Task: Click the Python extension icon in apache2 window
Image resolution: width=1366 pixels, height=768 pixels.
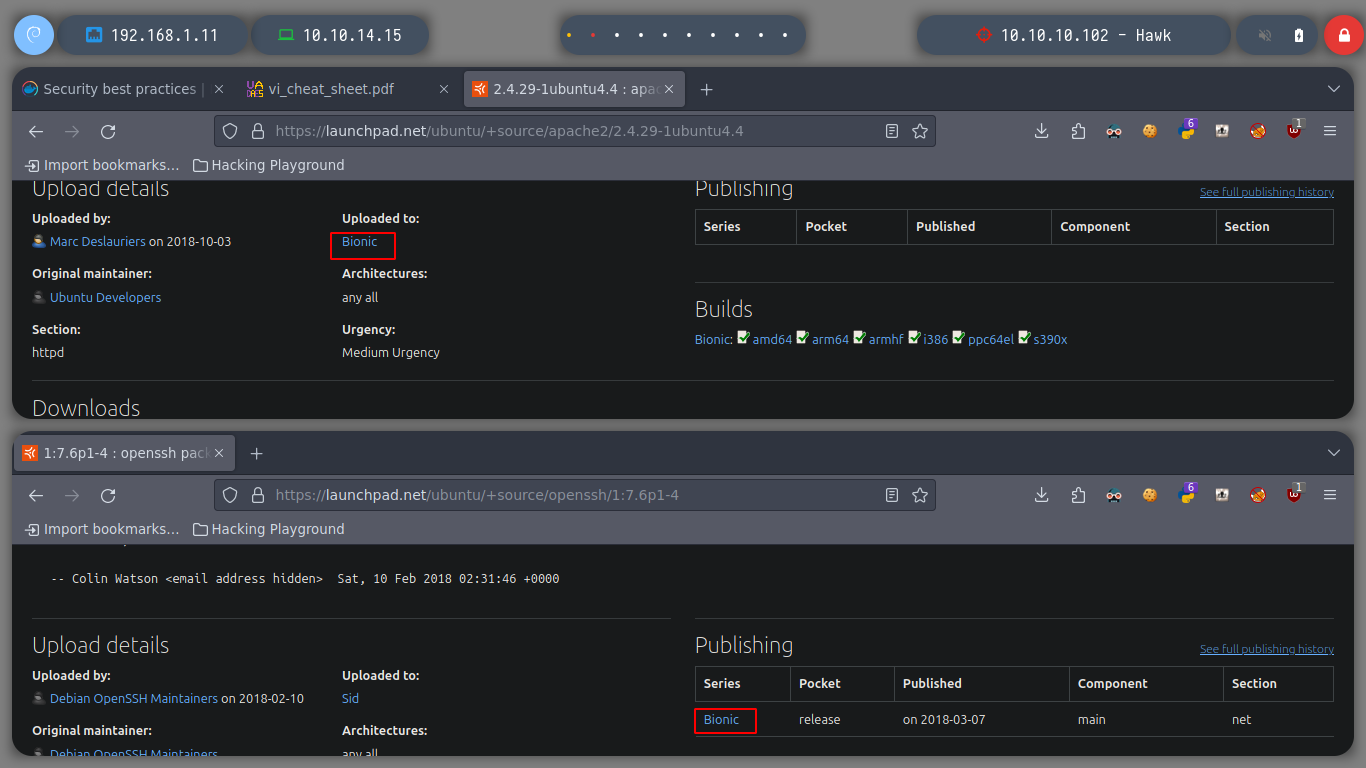Action: pyautogui.click(x=1186, y=130)
